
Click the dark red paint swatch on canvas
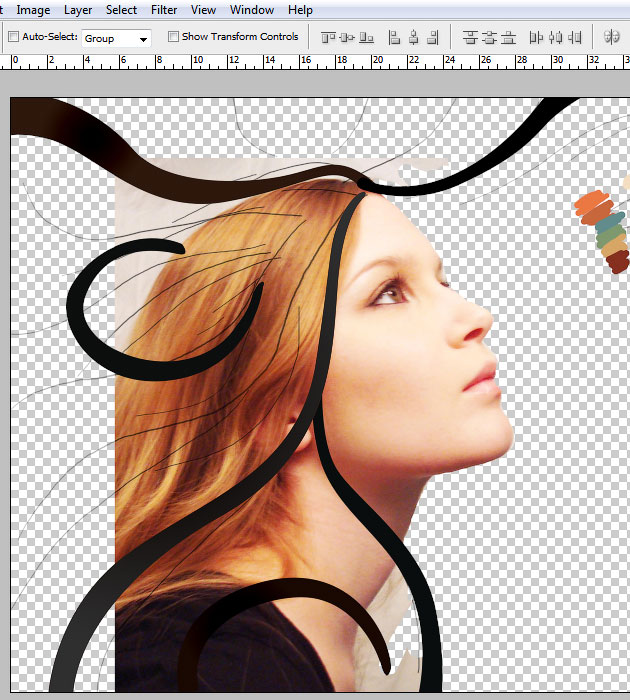click(x=618, y=262)
